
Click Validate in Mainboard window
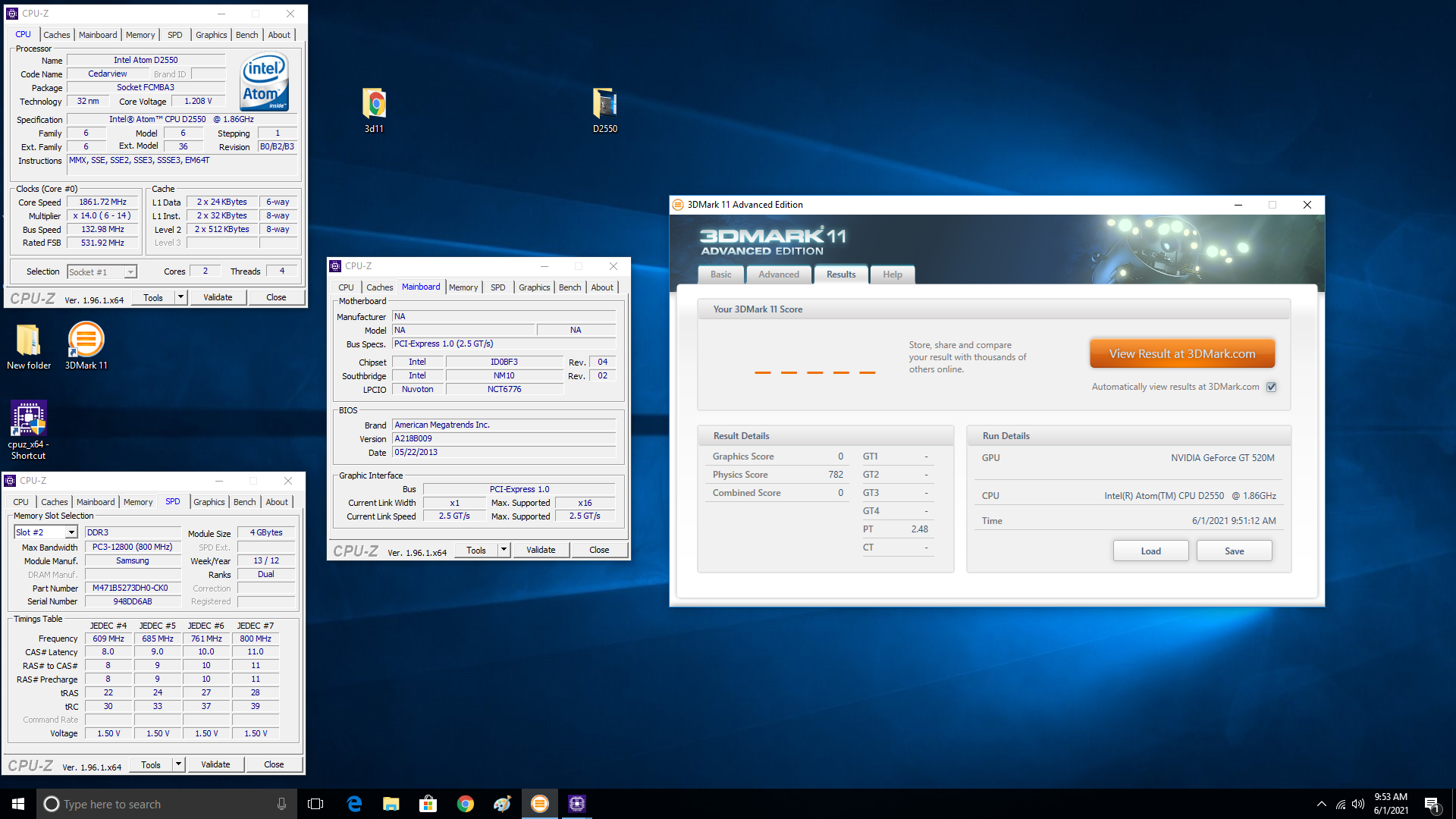pos(541,550)
